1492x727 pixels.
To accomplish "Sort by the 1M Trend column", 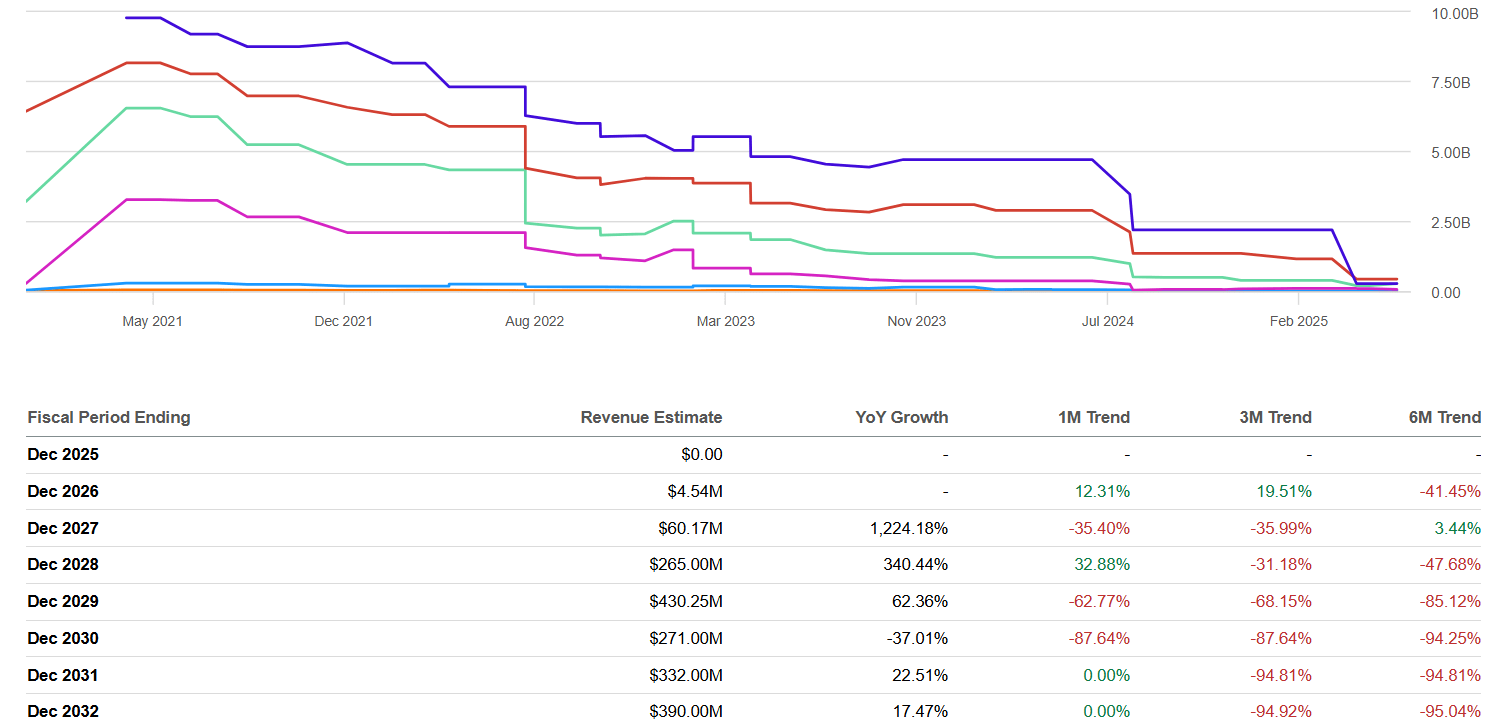I will click(1094, 417).
